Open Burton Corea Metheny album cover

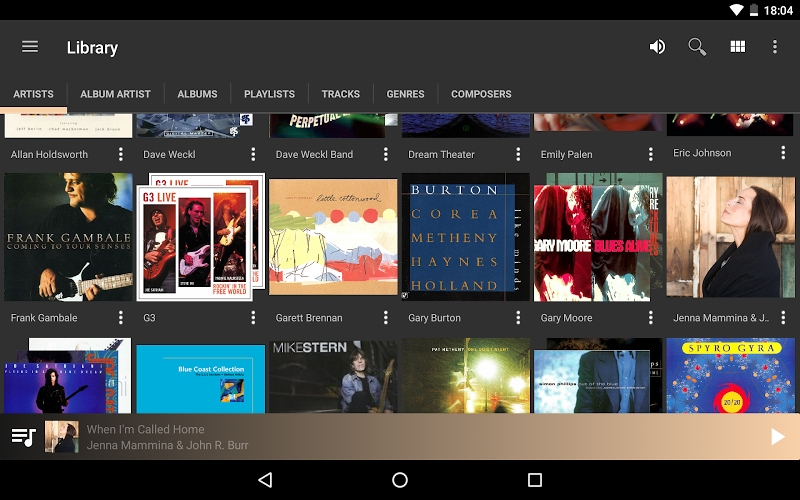pyautogui.click(x=466, y=237)
